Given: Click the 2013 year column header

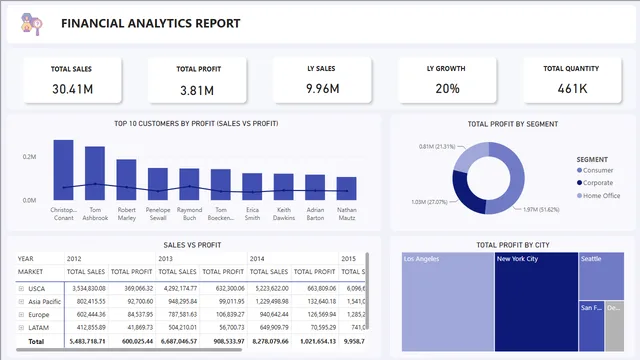Looking at the screenshot, I should pyautogui.click(x=165, y=259).
